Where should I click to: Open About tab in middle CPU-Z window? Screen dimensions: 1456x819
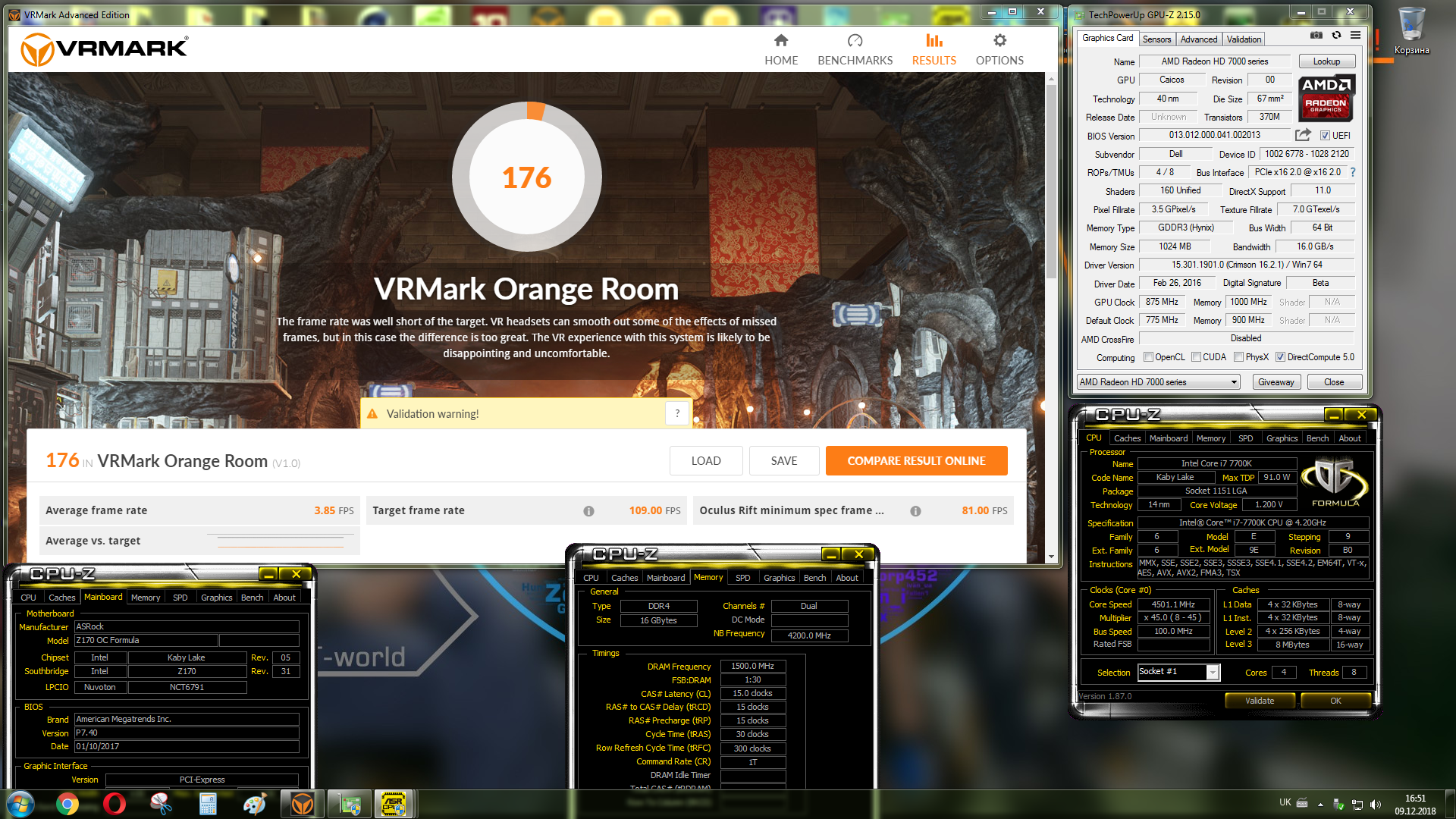tap(847, 578)
